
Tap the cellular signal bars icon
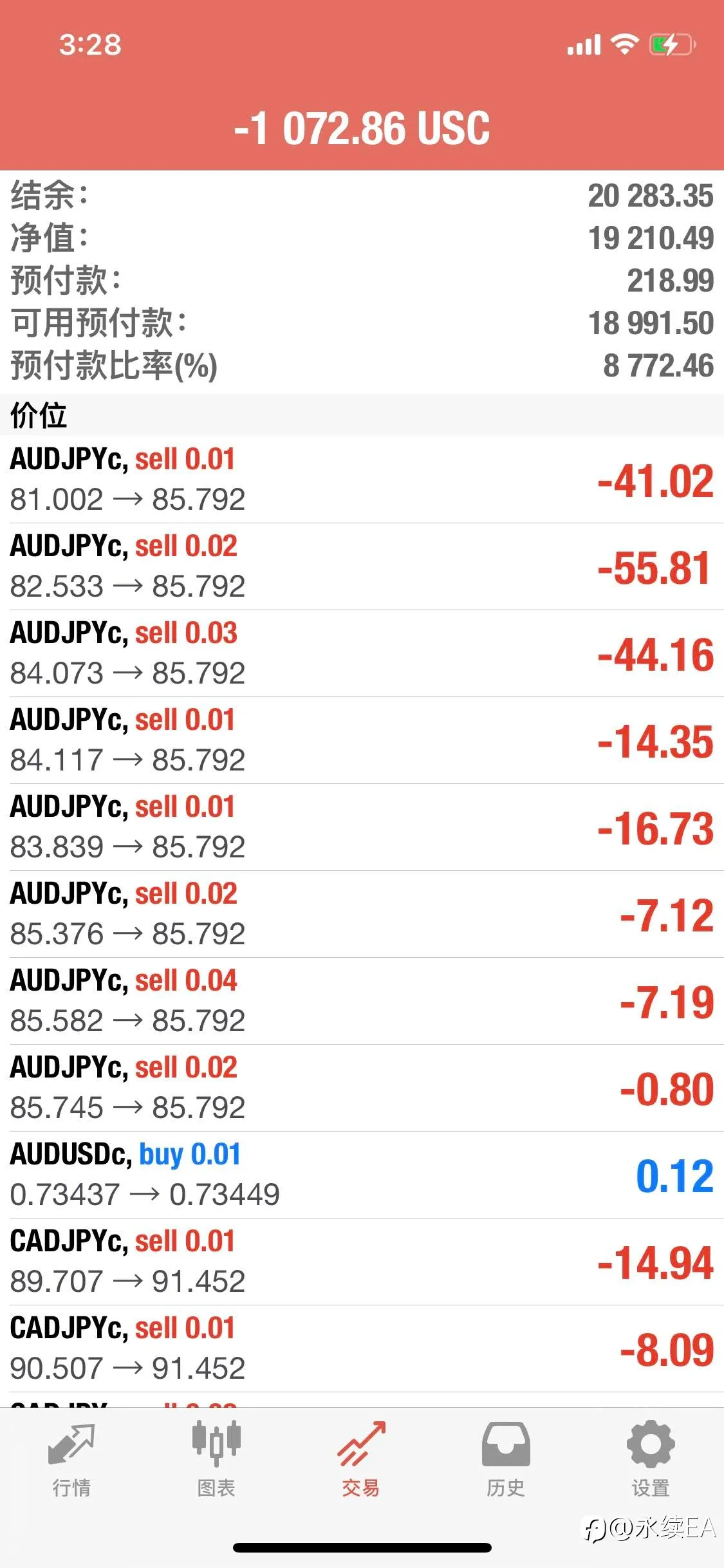(x=584, y=45)
